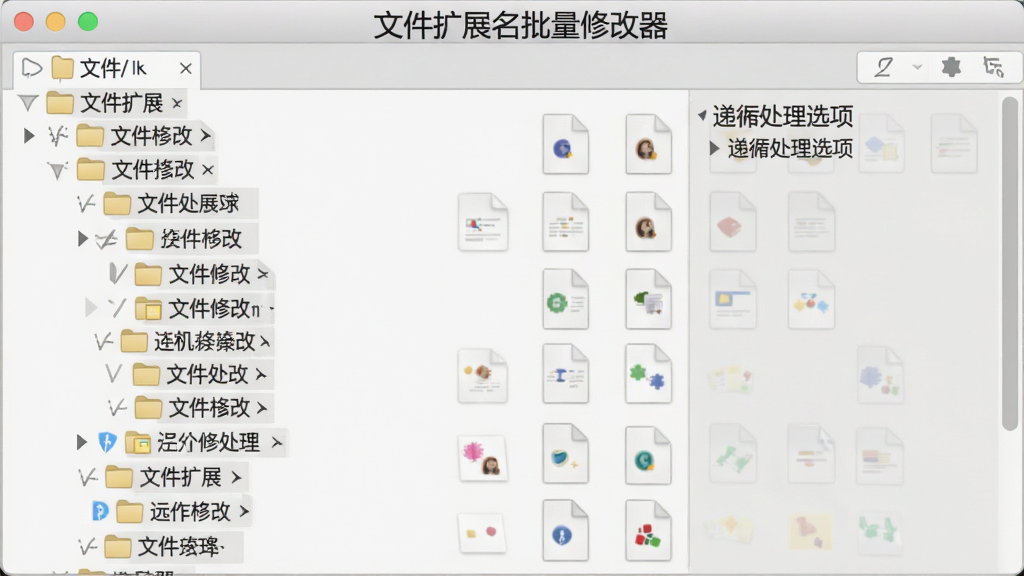Select file with pink splash and avatar

pos(483,458)
